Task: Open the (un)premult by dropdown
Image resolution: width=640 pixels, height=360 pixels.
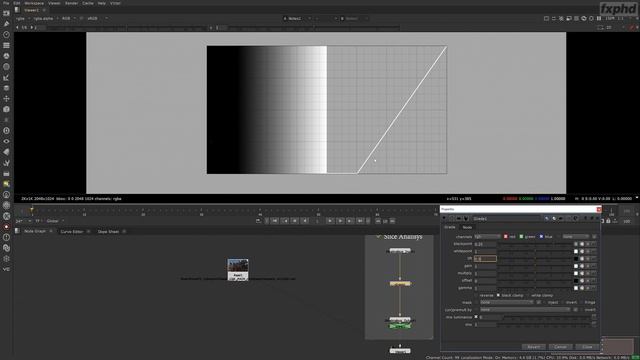Action: point(525,310)
